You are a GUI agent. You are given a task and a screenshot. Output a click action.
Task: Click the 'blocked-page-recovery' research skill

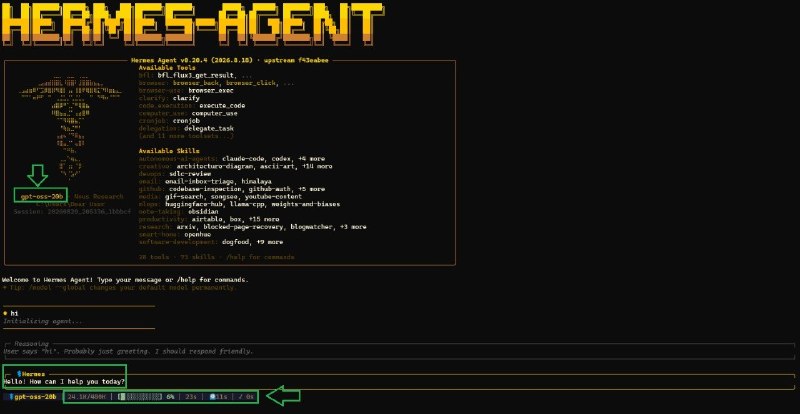click(x=243, y=227)
